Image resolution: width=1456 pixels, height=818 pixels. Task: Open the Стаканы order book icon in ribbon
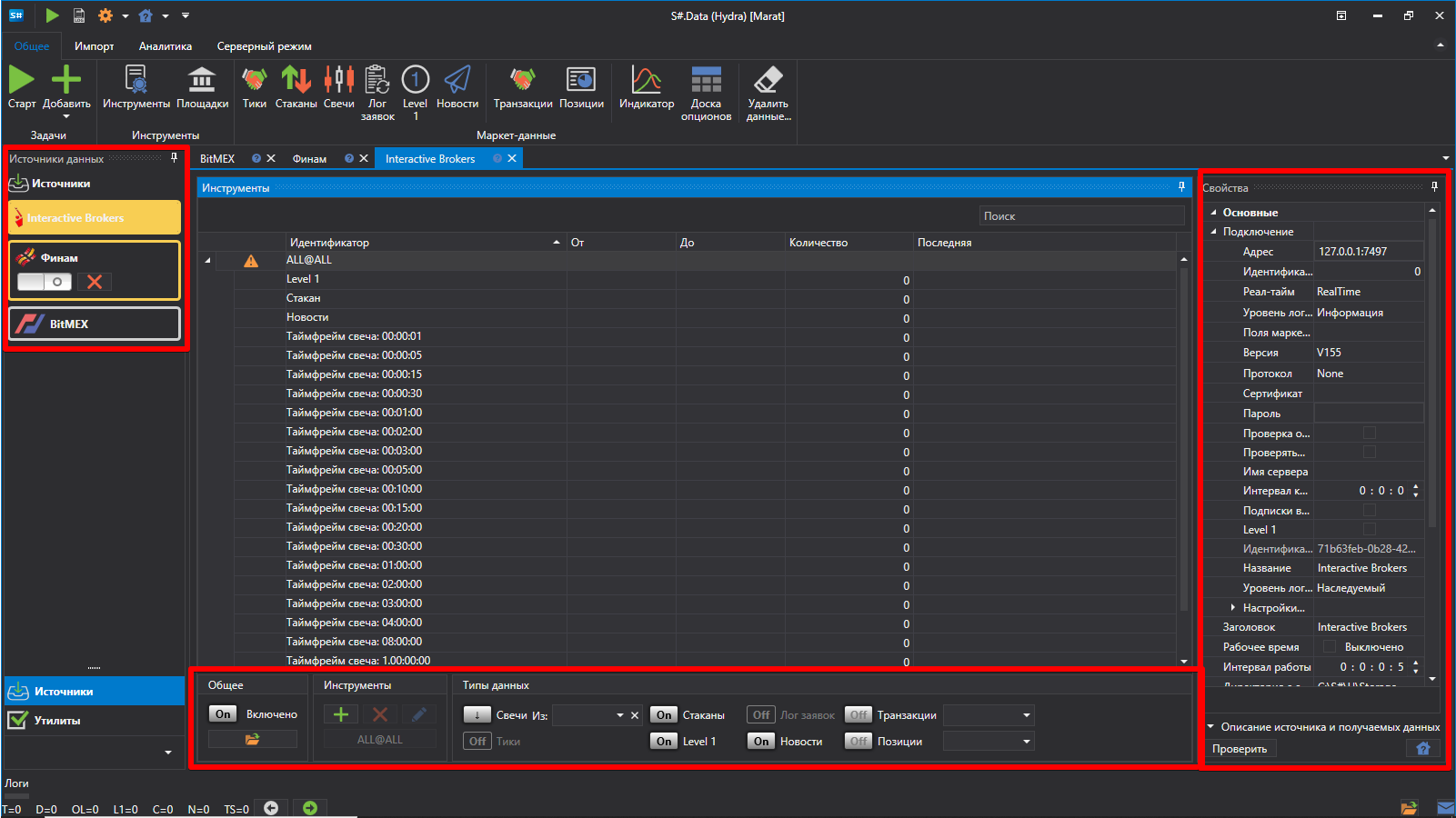click(296, 87)
